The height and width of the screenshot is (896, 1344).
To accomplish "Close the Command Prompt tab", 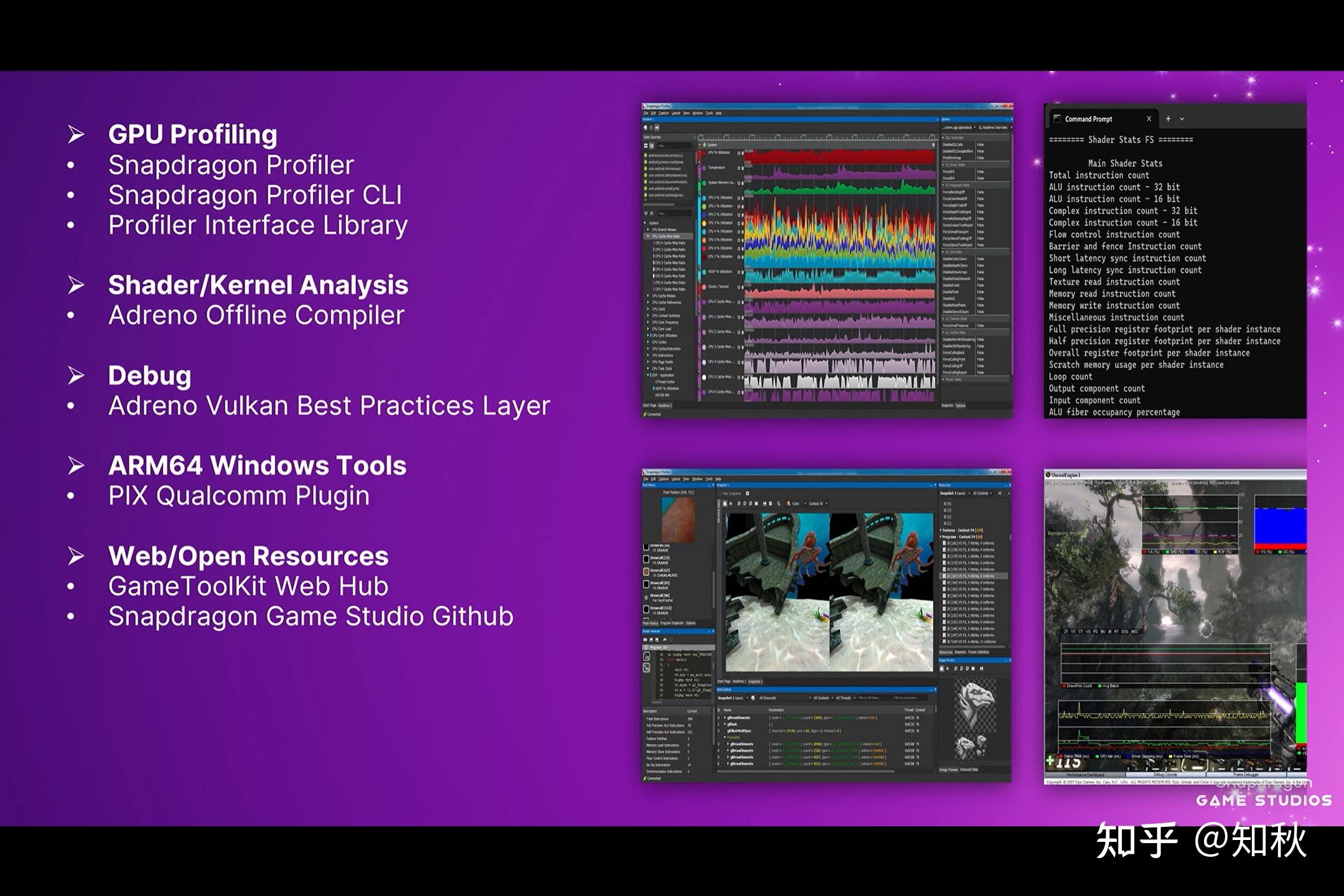I will (1149, 119).
